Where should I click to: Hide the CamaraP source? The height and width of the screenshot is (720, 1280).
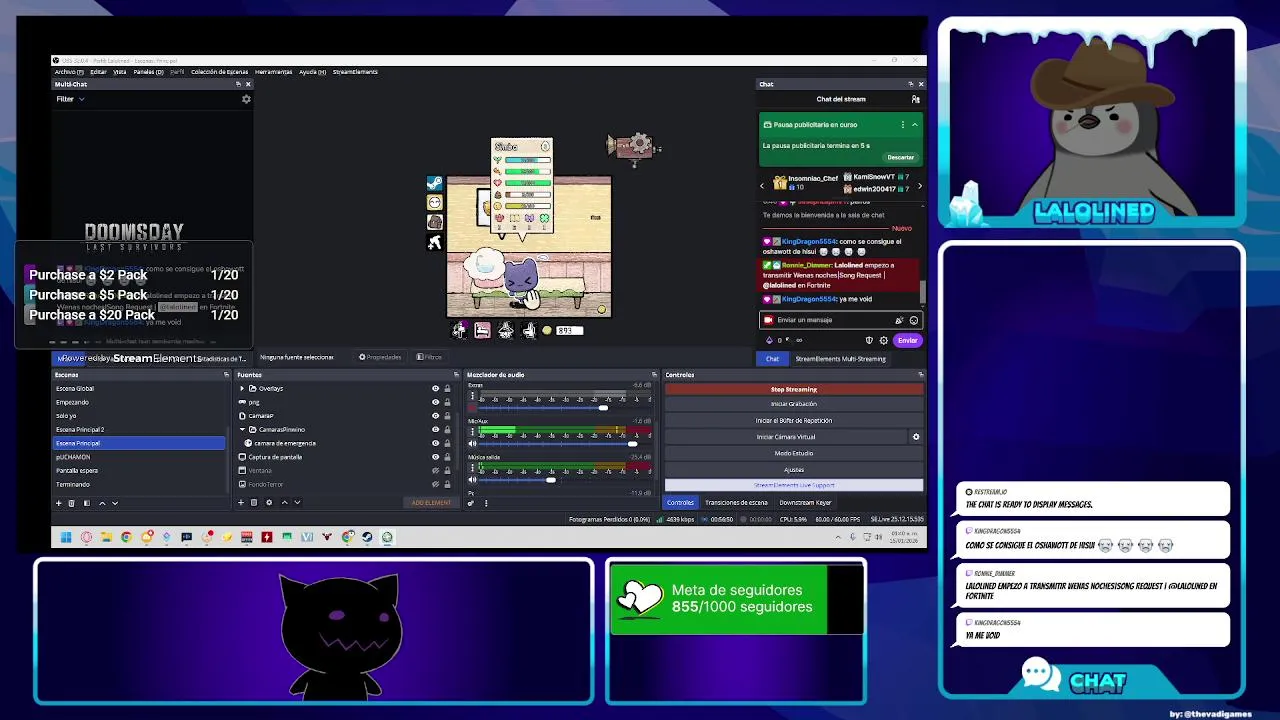tap(436, 416)
